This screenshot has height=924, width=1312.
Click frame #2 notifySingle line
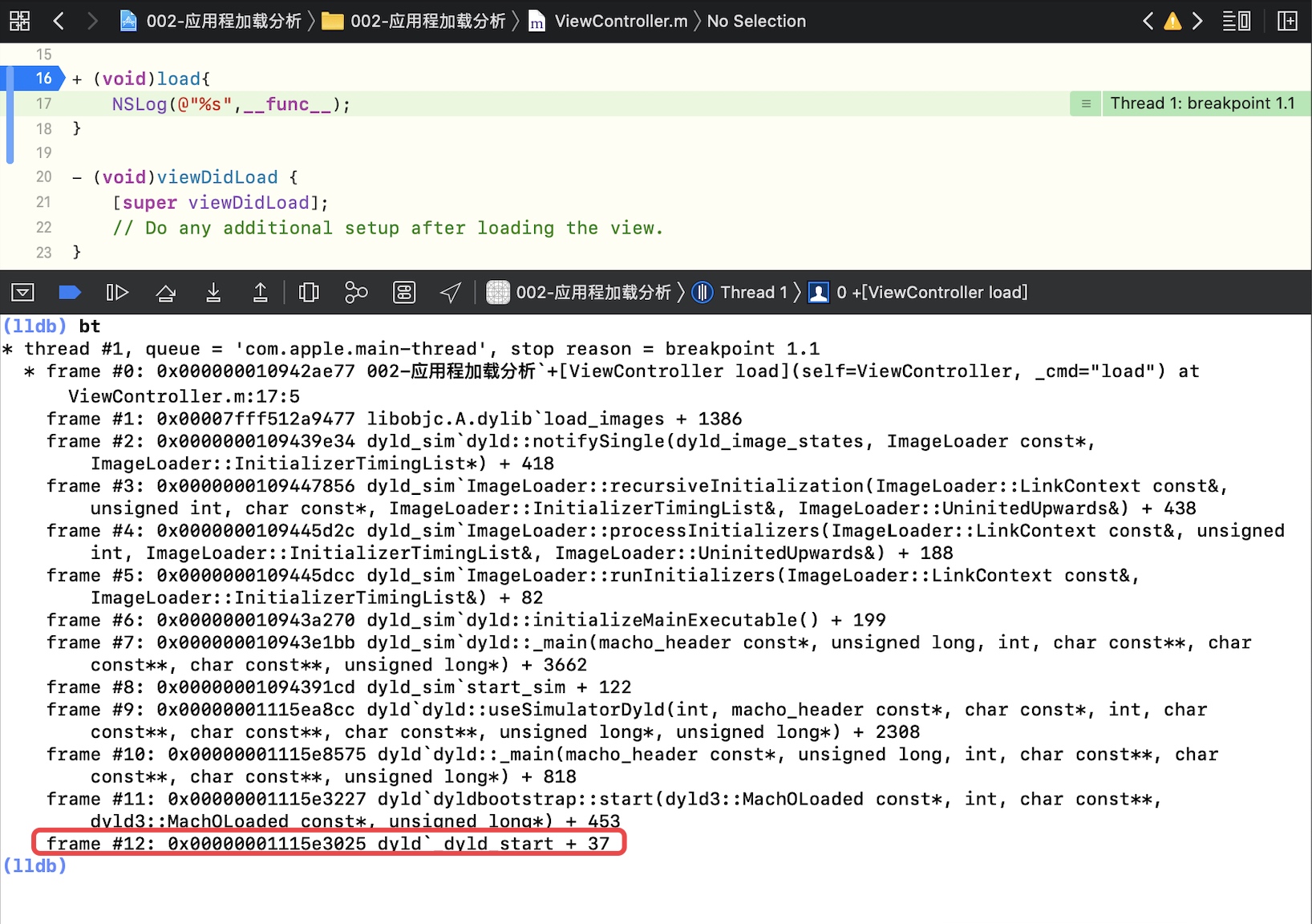(571, 452)
